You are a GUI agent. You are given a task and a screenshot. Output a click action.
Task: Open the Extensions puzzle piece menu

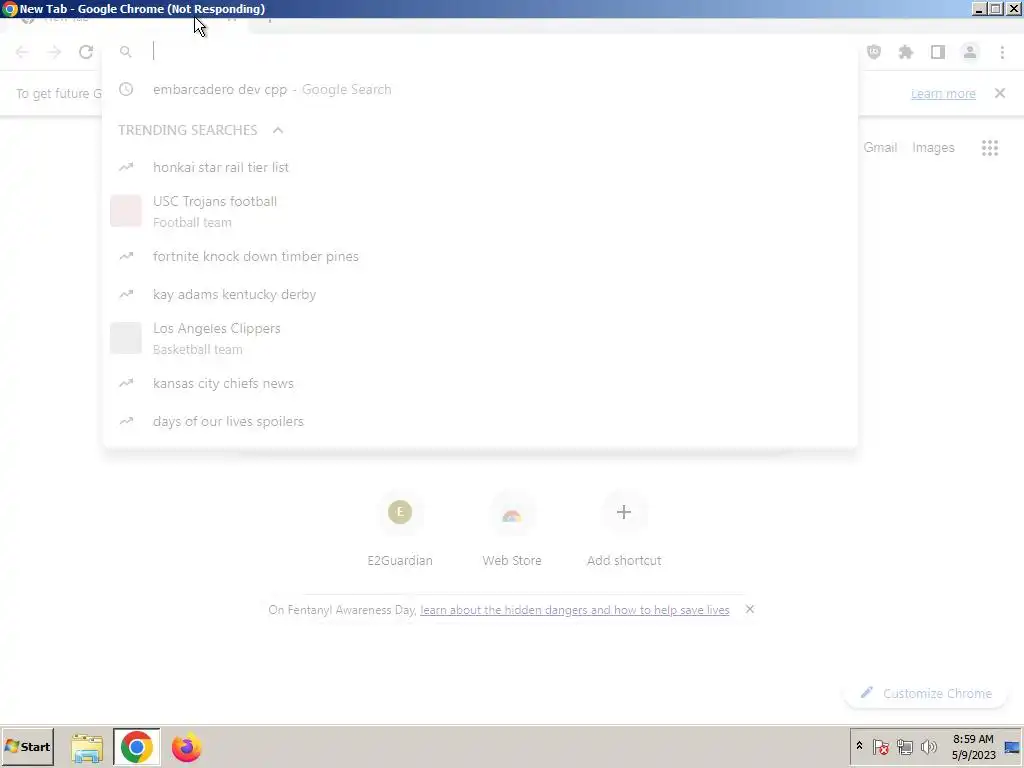(x=906, y=52)
